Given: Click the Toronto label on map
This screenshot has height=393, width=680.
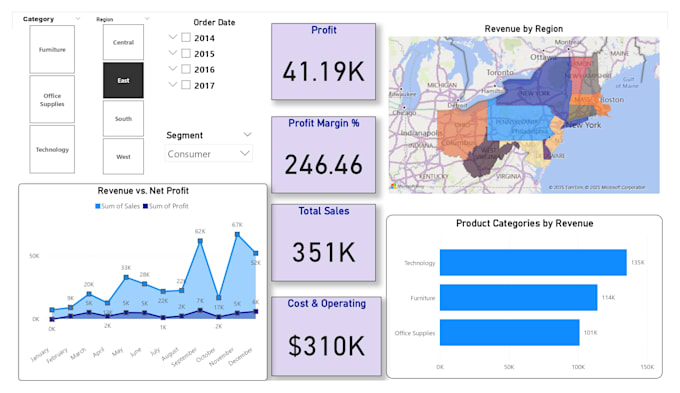Looking at the screenshot, I should pyautogui.click(x=500, y=72).
